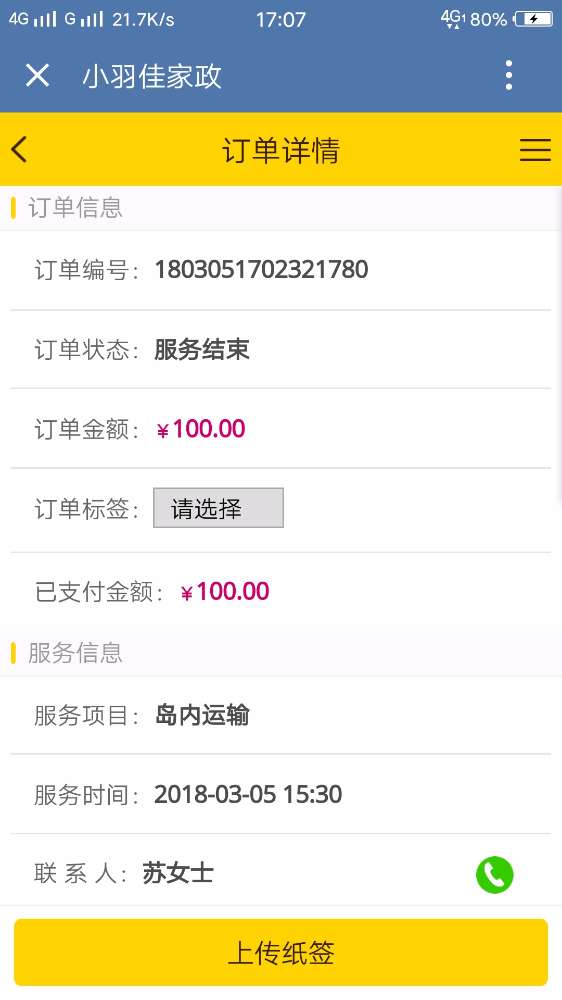The image size is (562, 1000).
Task: Tap the 服务结束 order status text
Action: pyautogui.click(x=202, y=349)
